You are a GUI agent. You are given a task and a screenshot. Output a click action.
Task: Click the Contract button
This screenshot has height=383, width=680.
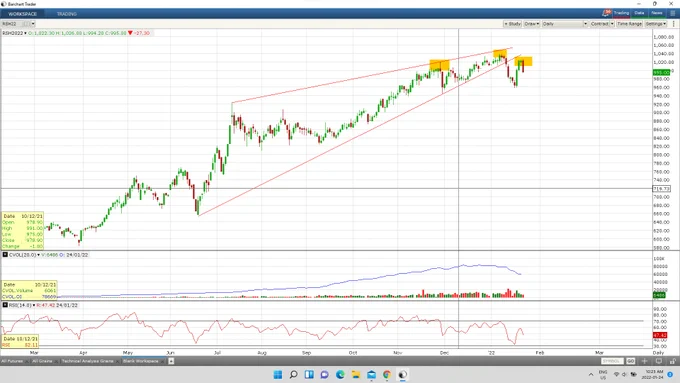[599, 24]
